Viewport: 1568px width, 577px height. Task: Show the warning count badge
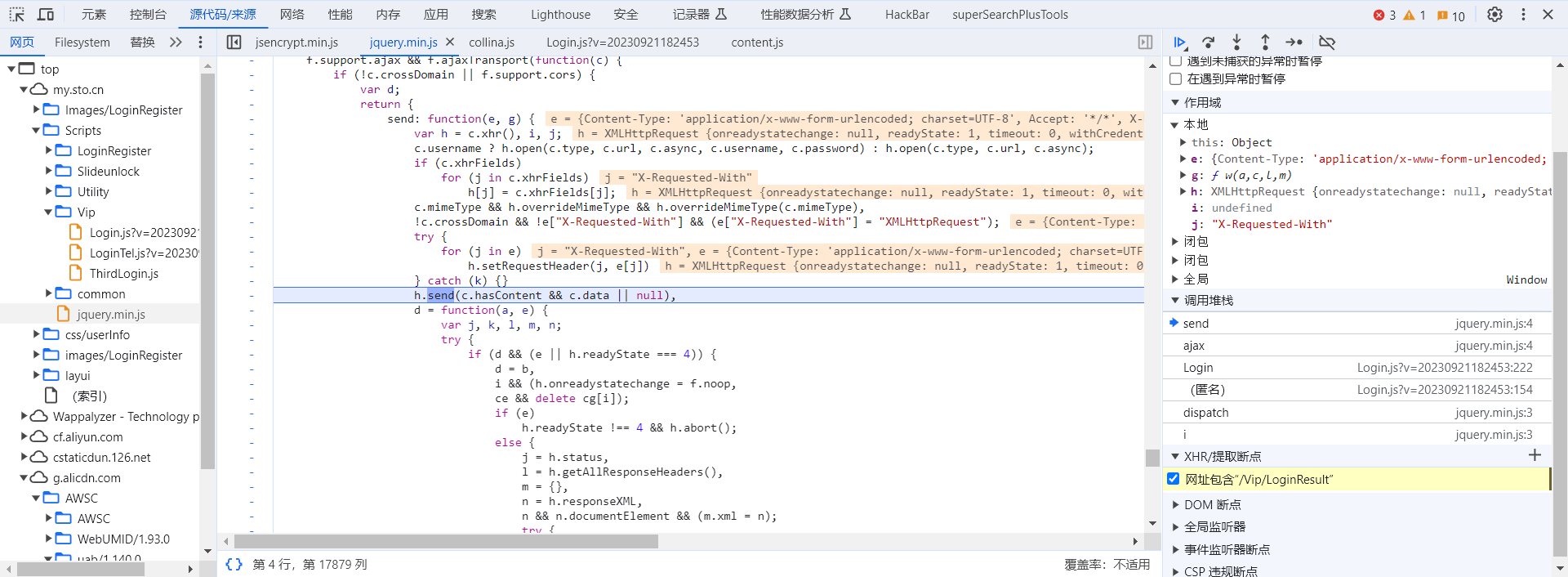[x=1414, y=15]
